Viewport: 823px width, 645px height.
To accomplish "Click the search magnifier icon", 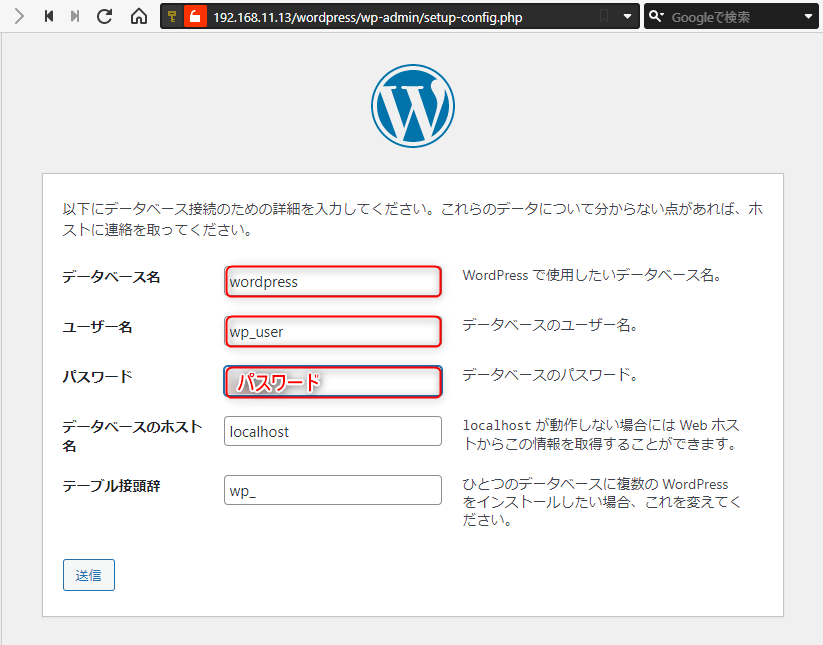I will tap(657, 17).
